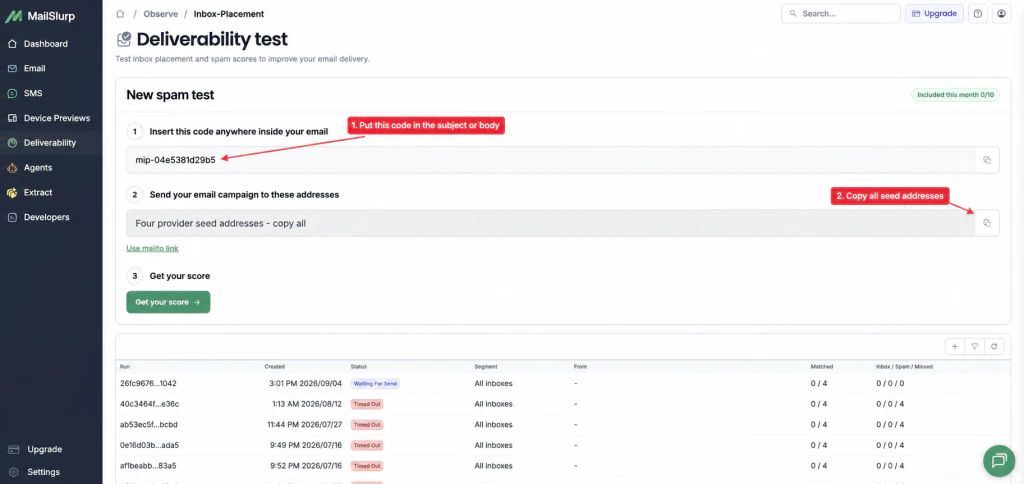Click Timed Out badge for run ab53ec5f
1024x484 pixels.
point(367,425)
